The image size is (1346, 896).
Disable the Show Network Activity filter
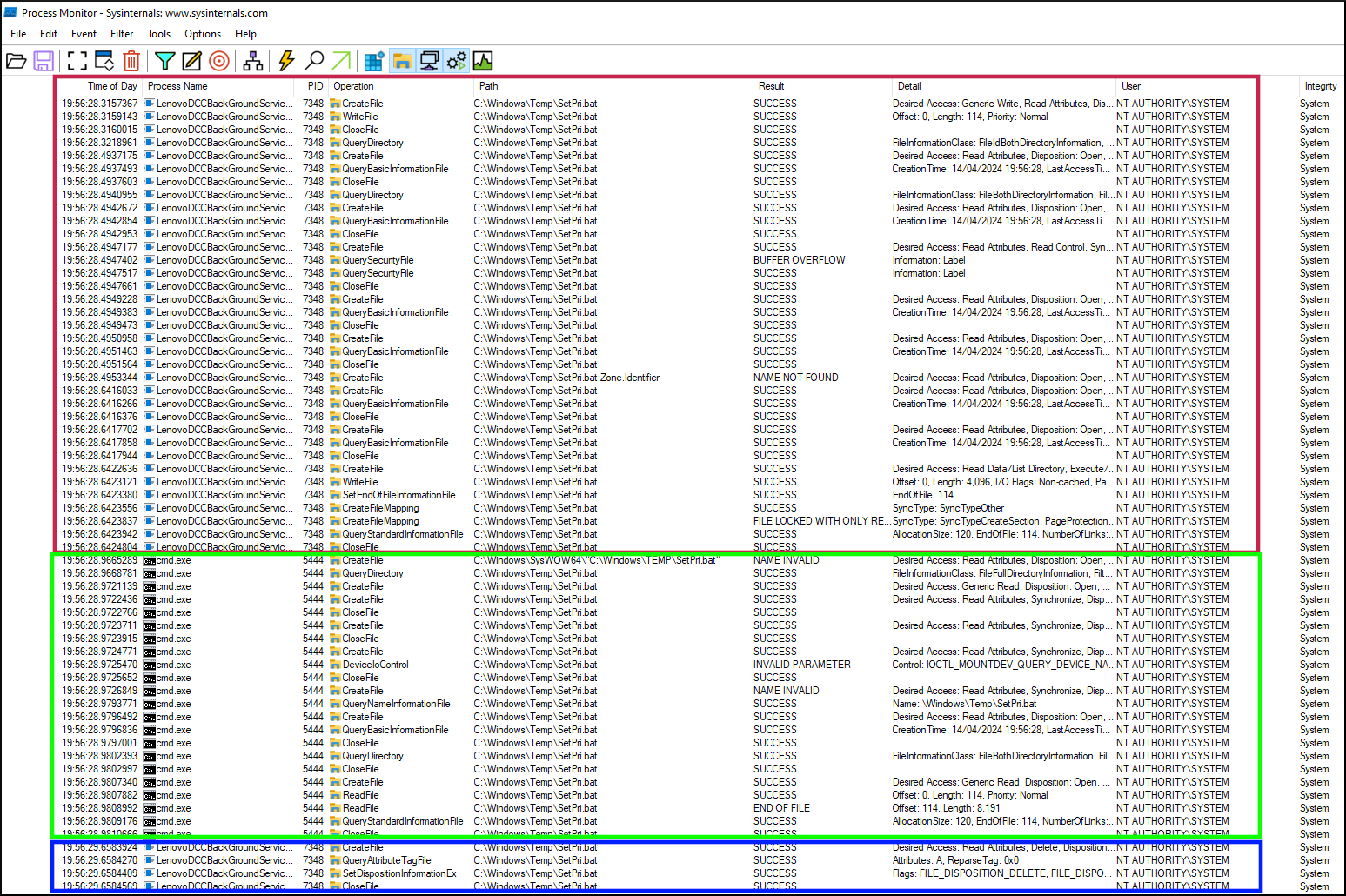[x=428, y=61]
